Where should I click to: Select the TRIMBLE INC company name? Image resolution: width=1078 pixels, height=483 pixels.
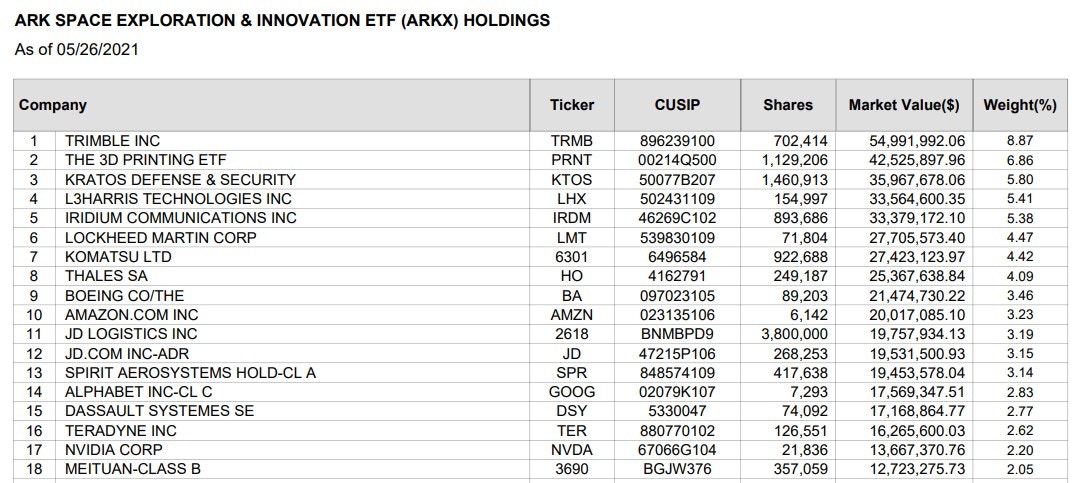pyautogui.click(x=112, y=141)
